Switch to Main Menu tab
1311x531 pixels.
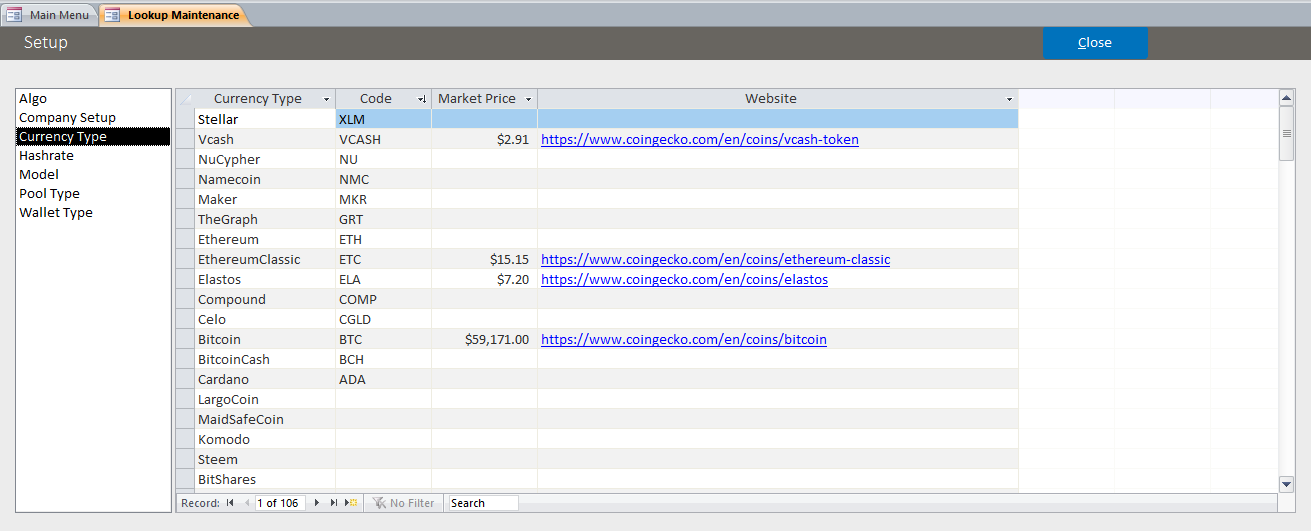pyautogui.click(x=50, y=15)
